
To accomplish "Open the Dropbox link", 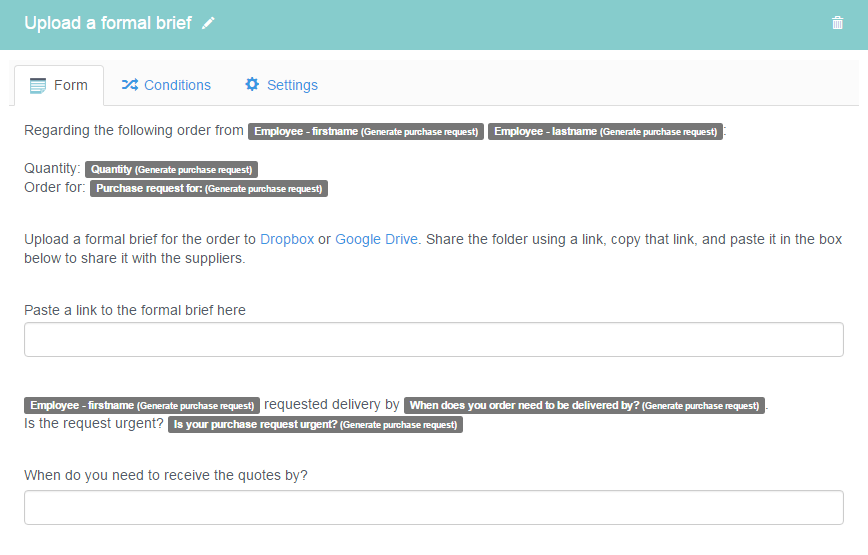I will [x=287, y=240].
